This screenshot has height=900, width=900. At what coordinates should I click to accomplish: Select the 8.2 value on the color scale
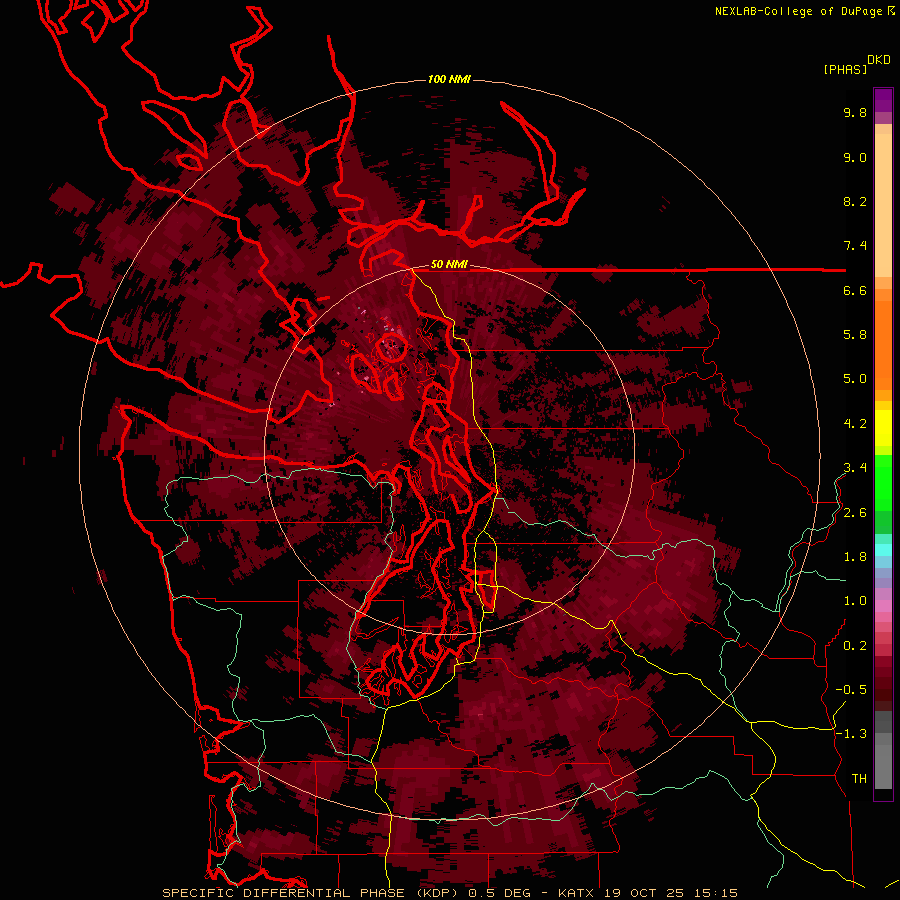click(855, 201)
